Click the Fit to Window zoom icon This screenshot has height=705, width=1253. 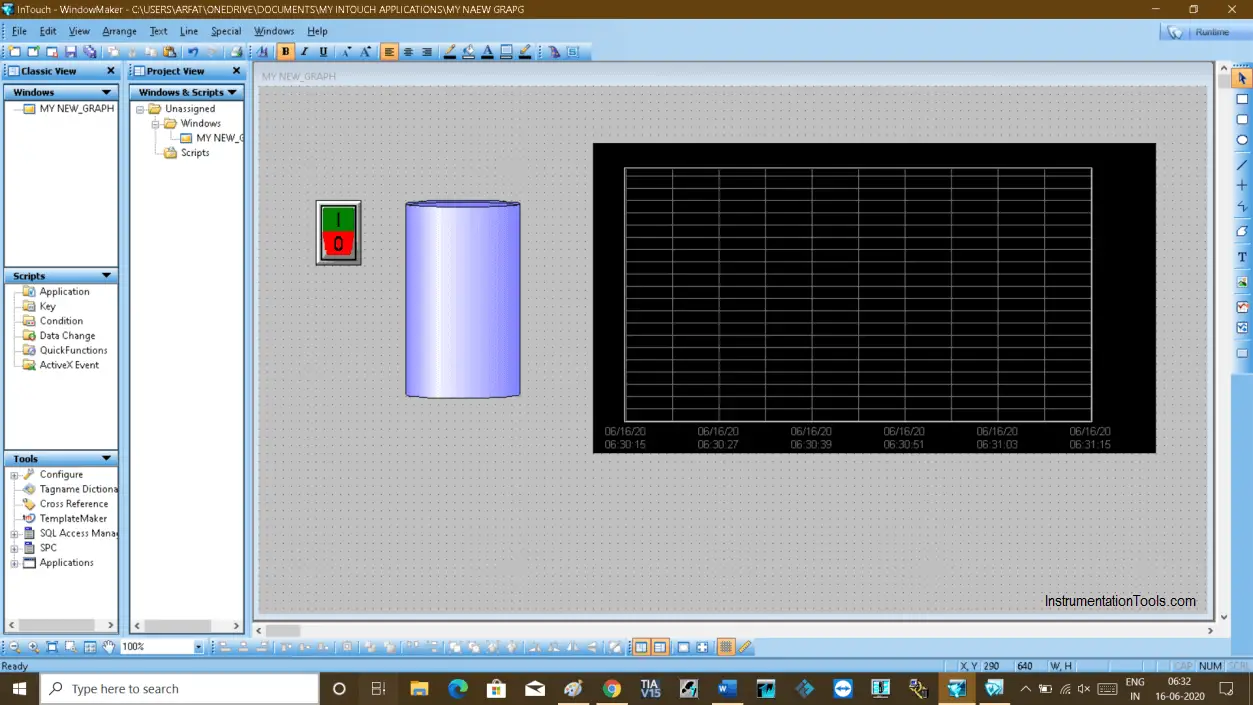(53, 647)
